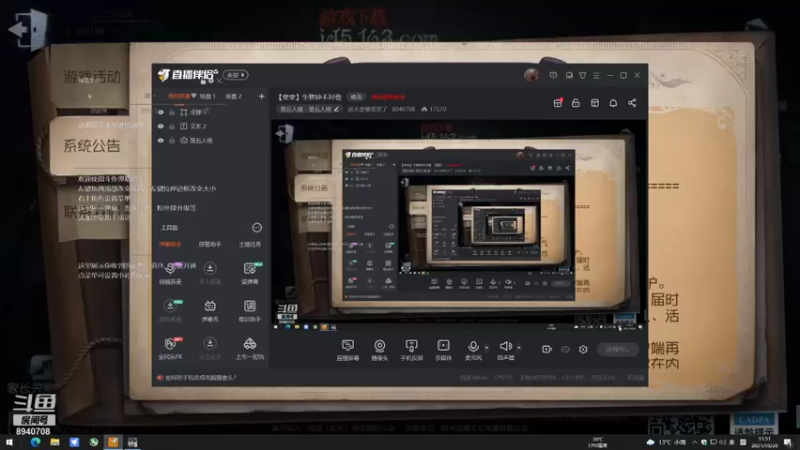Open the 弹幕助手 toolbox tab

click(170, 244)
